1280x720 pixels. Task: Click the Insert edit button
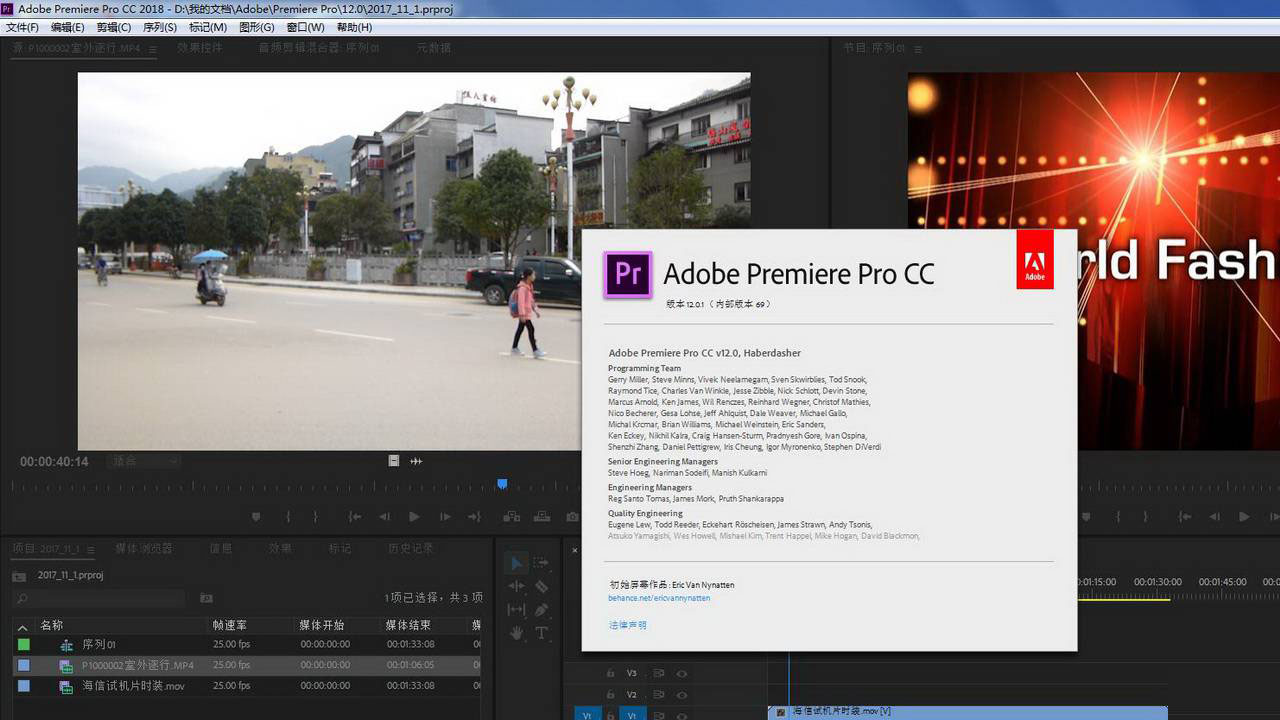pos(511,517)
